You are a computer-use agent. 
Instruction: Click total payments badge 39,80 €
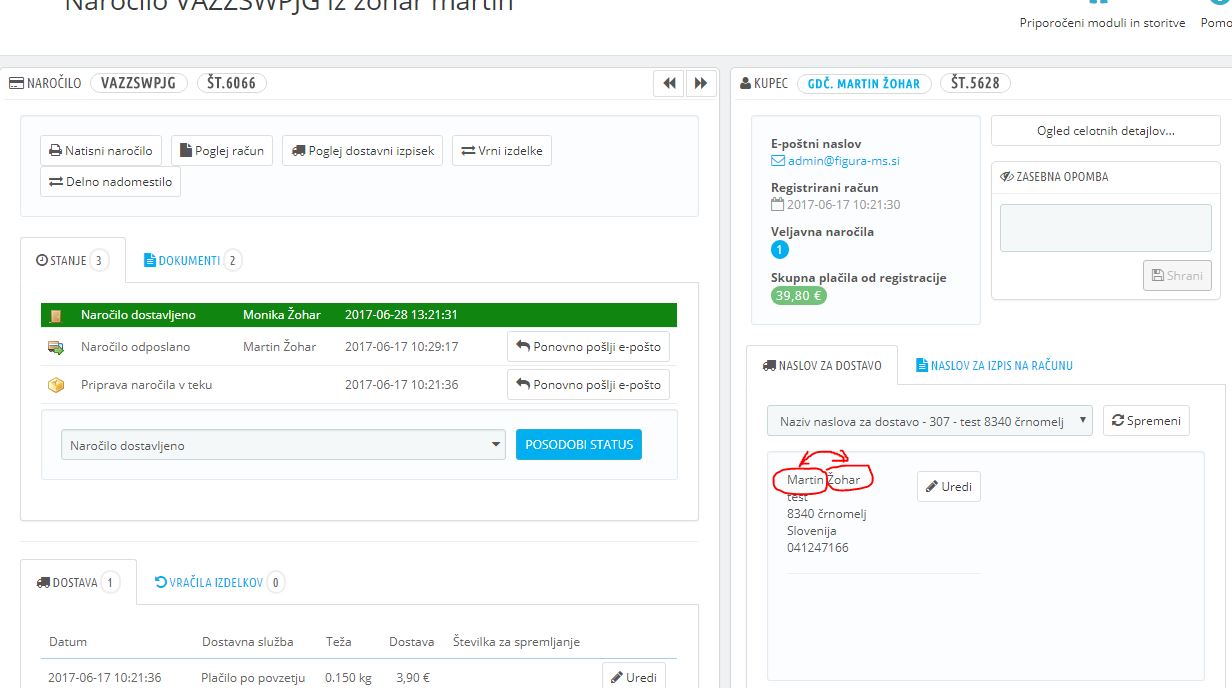coord(799,296)
